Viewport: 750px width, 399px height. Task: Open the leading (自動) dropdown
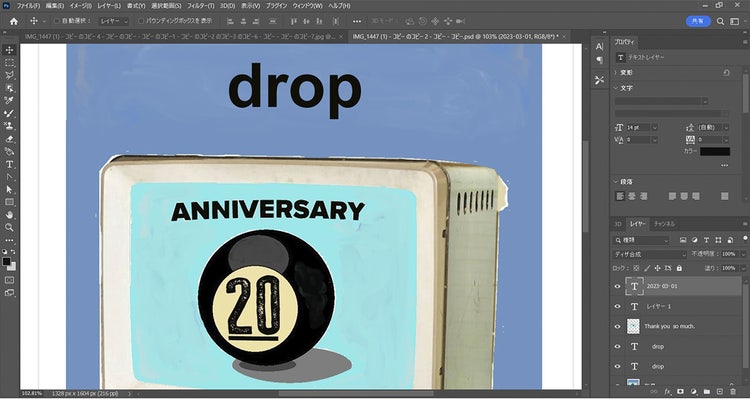coord(726,127)
